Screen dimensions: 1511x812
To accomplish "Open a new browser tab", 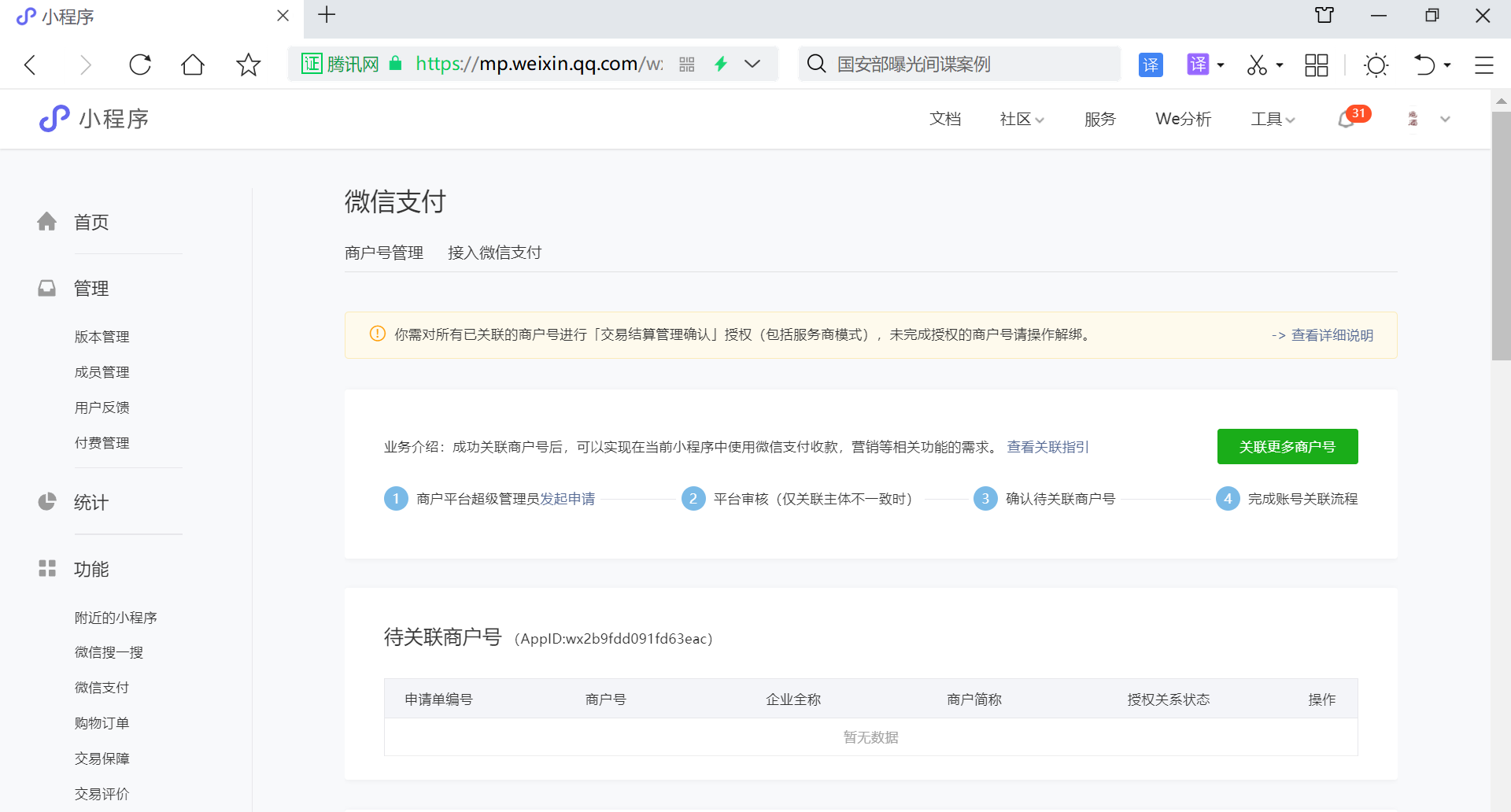I will (327, 15).
